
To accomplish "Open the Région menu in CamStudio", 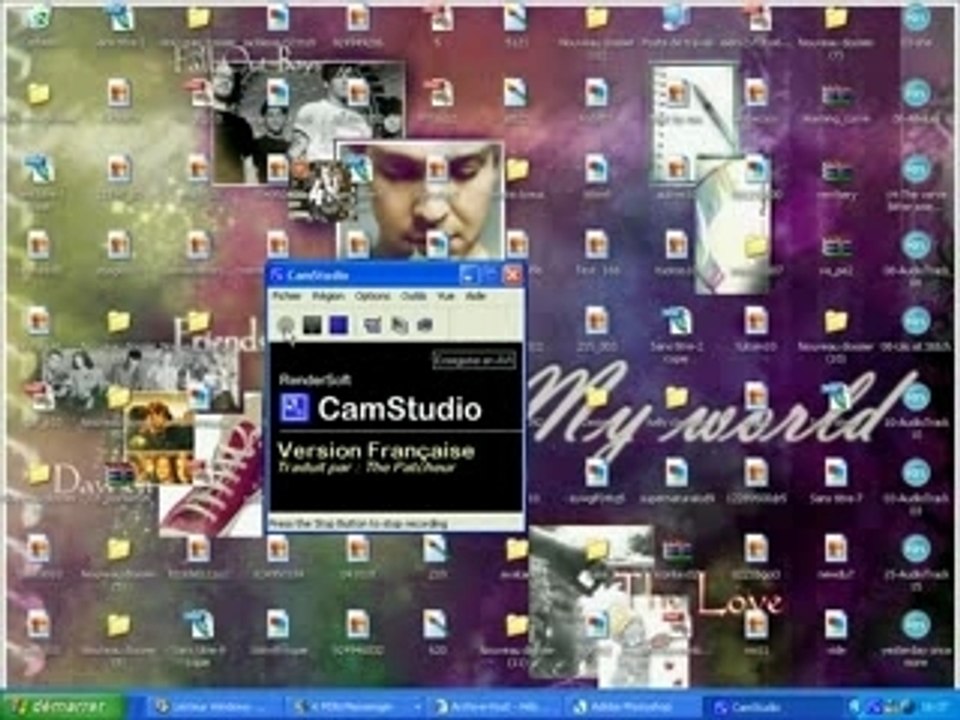I will coord(328,296).
